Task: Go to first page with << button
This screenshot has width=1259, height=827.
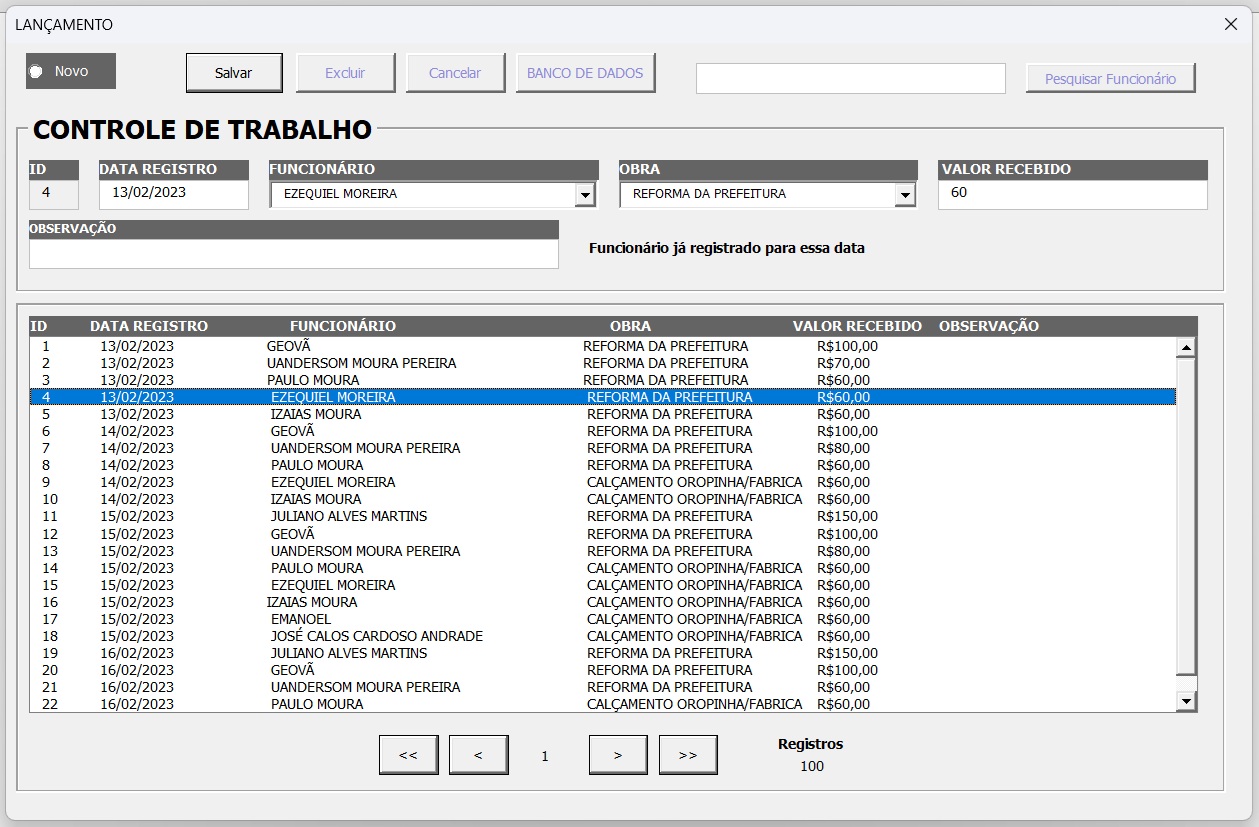Action: (408, 755)
